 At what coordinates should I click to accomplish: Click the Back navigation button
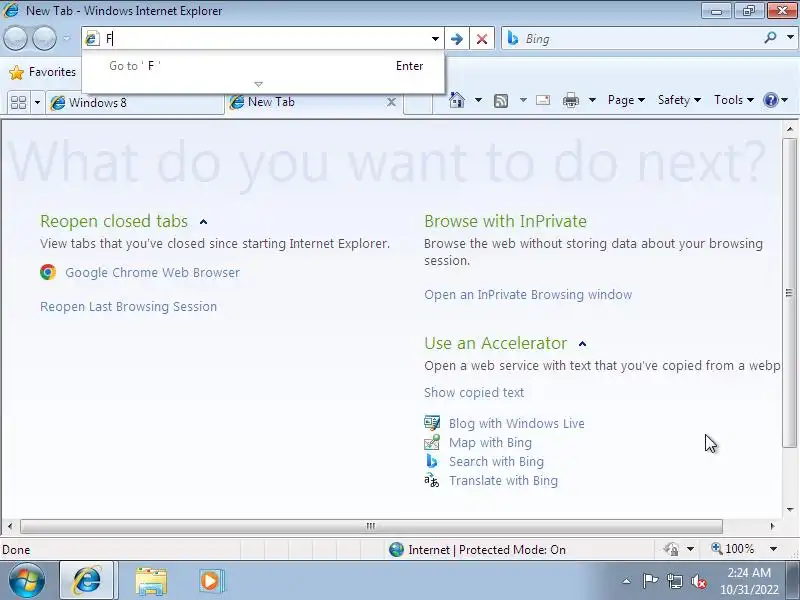pyautogui.click(x=15, y=38)
